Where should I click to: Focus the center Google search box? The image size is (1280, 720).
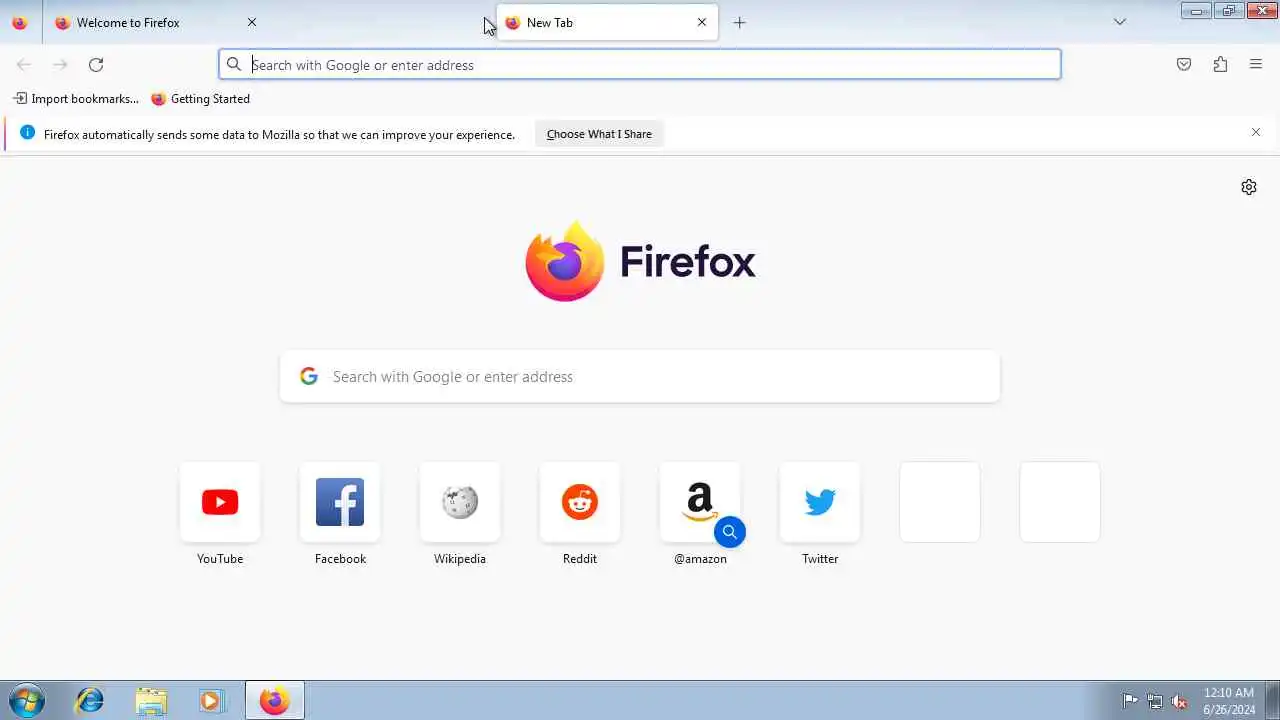tap(640, 377)
